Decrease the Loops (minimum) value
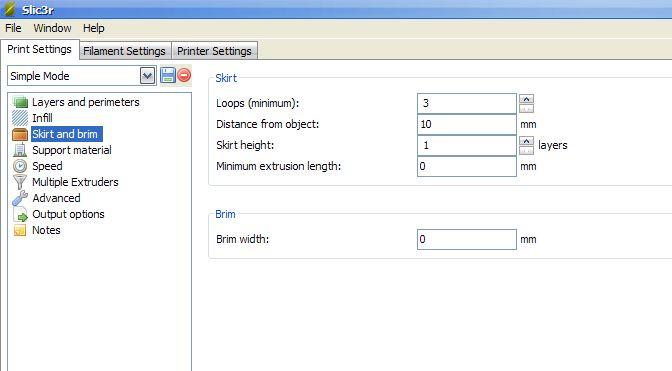 [x=526, y=108]
